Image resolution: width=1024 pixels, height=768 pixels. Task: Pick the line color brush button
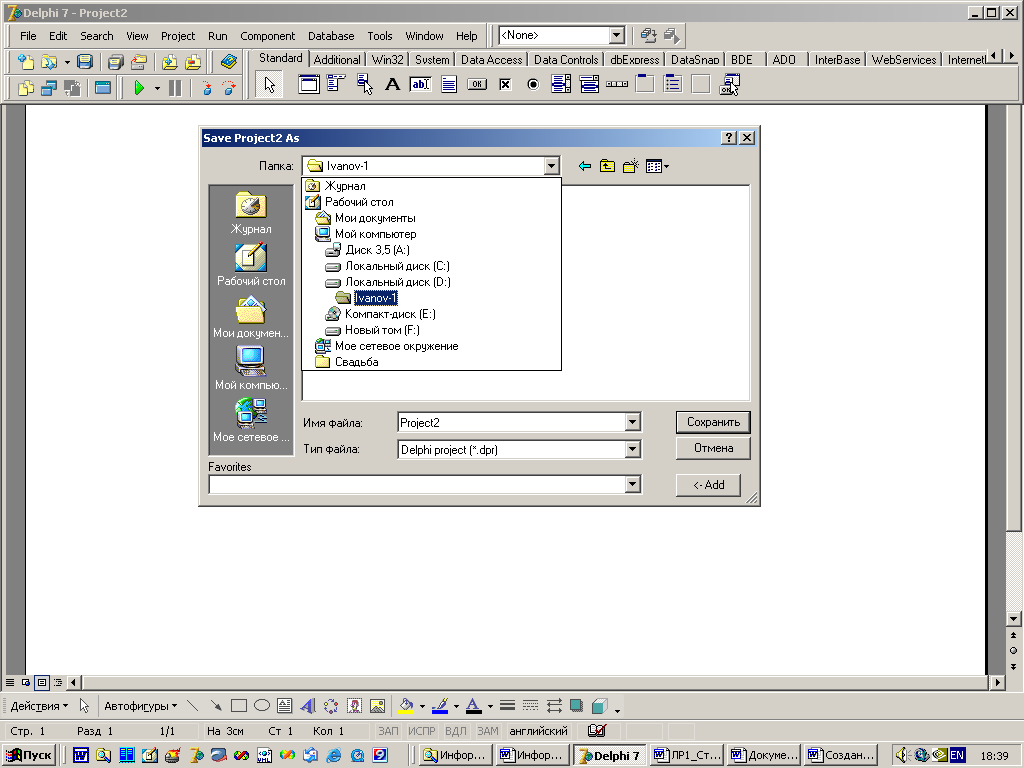440,706
